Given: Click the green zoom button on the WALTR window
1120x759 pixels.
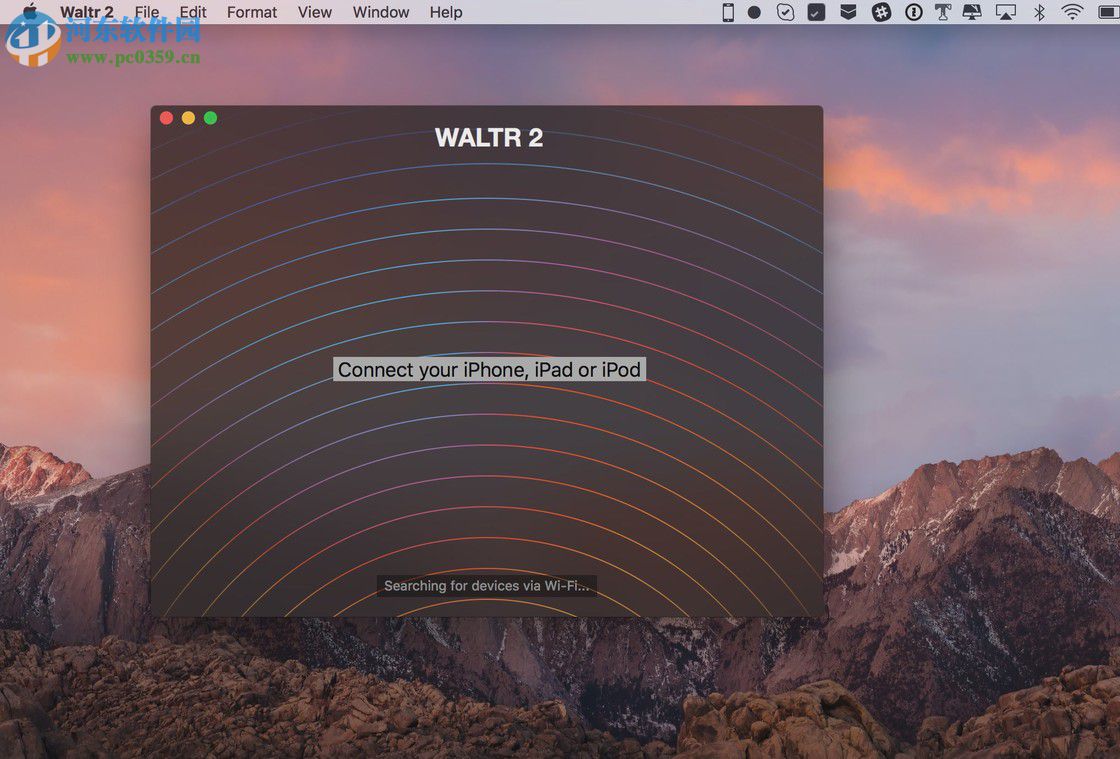Looking at the screenshot, I should tap(210, 117).
